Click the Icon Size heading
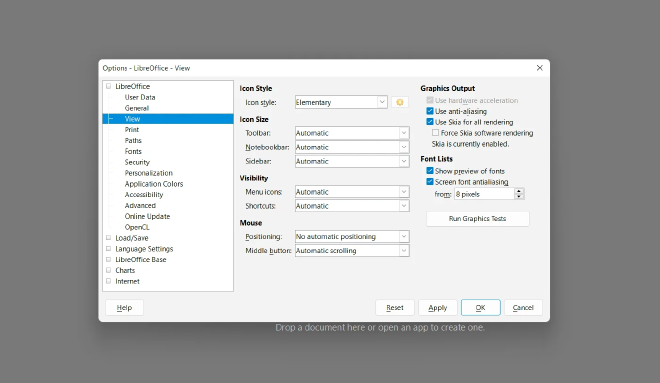The image size is (660, 383). [x=254, y=120]
